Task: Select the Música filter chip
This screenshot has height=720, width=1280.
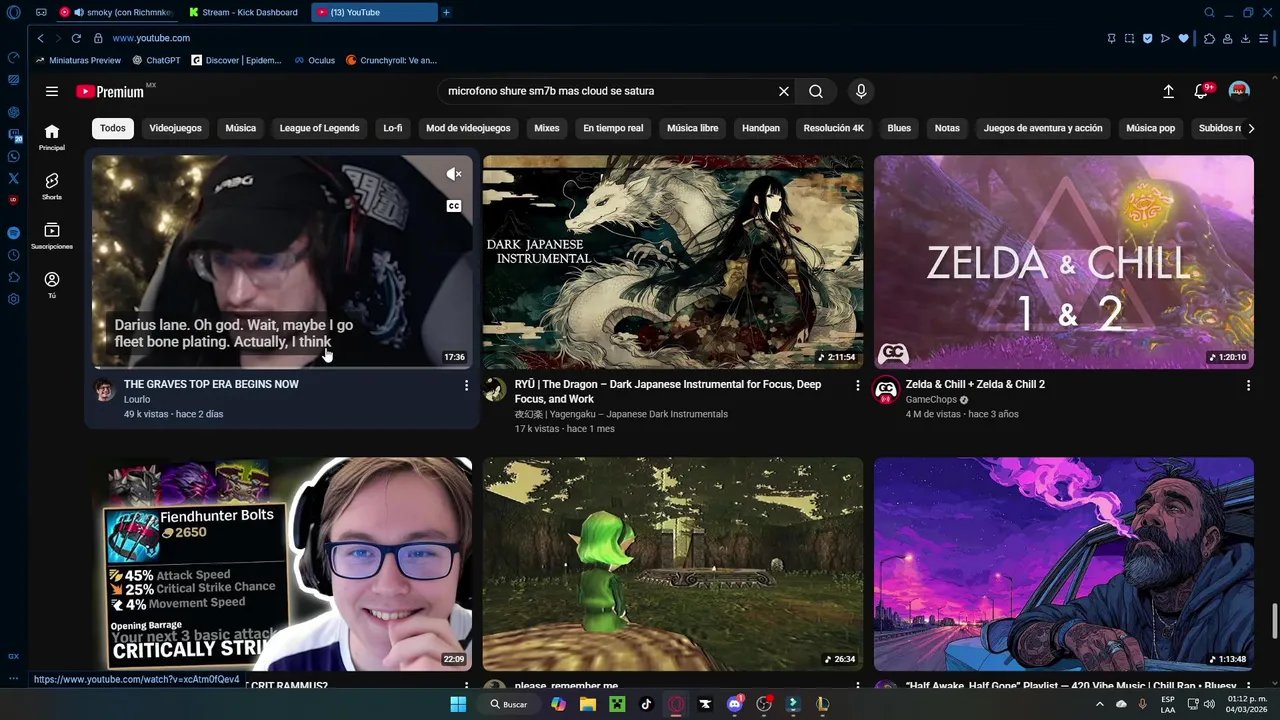Action: (240, 128)
